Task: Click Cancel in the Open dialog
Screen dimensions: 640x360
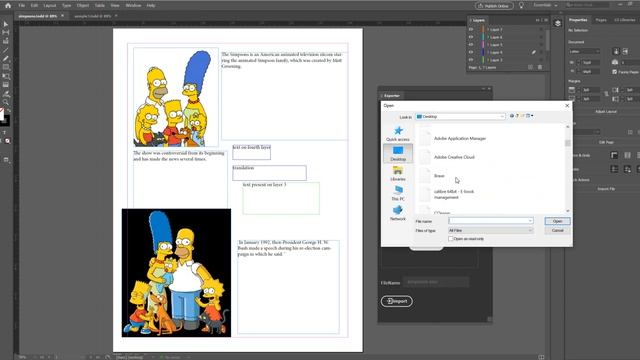Action: pyautogui.click(x=557, y=231)
